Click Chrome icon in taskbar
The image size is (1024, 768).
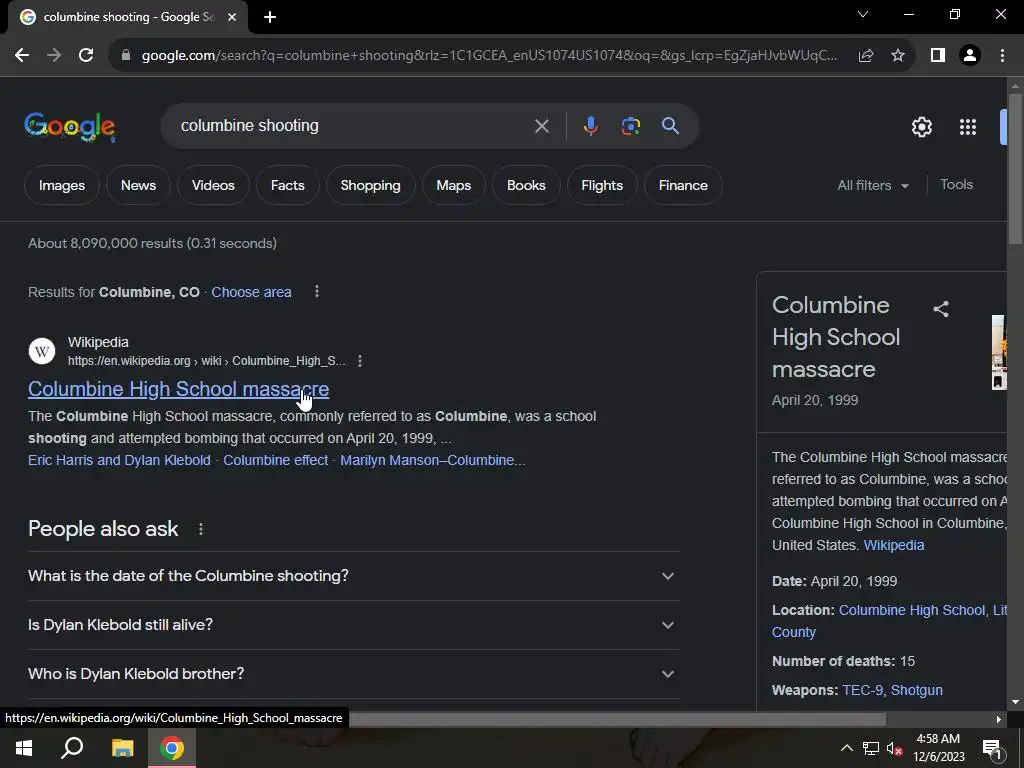pyautogui.click(x=172, y=748)
